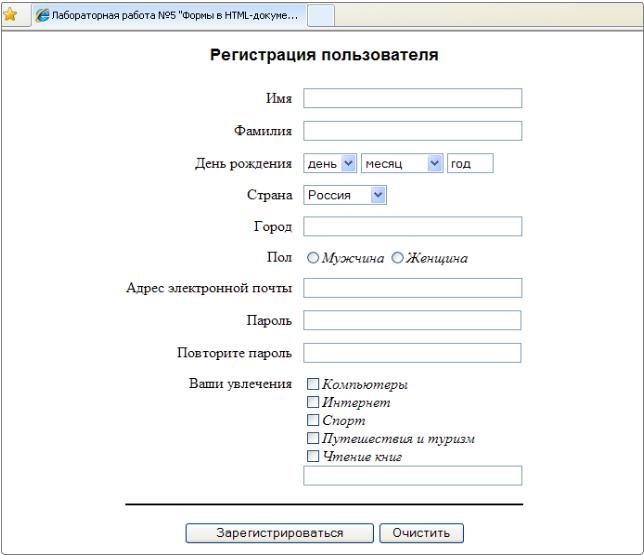Click the Internet Explorer page icon in tab
The width and height of the screenshot is (644, 555).
[x=42, y=15]
